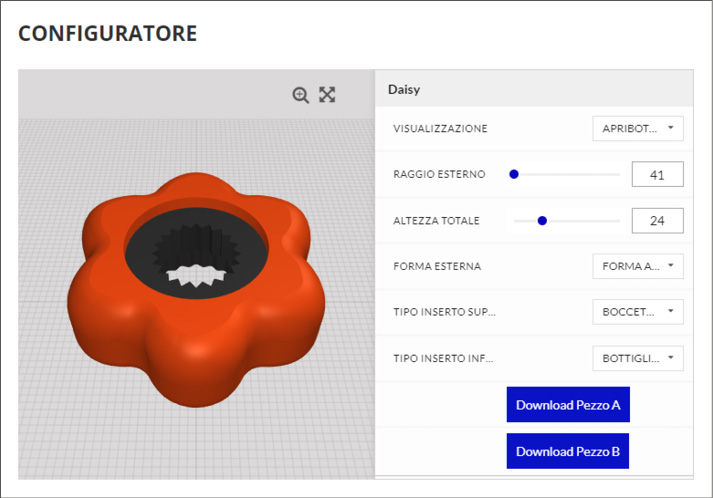Click the RAGGIO ESTERNO label
The width and height of the screenshot is (713, 498).
pyautogui.click(x=439, y=174)
